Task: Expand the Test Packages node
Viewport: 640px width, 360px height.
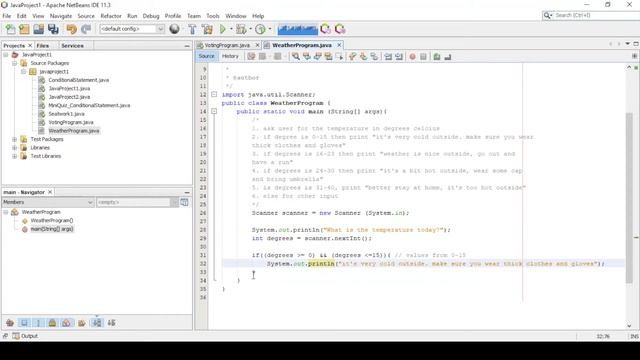Action: (x=14, y=139)
